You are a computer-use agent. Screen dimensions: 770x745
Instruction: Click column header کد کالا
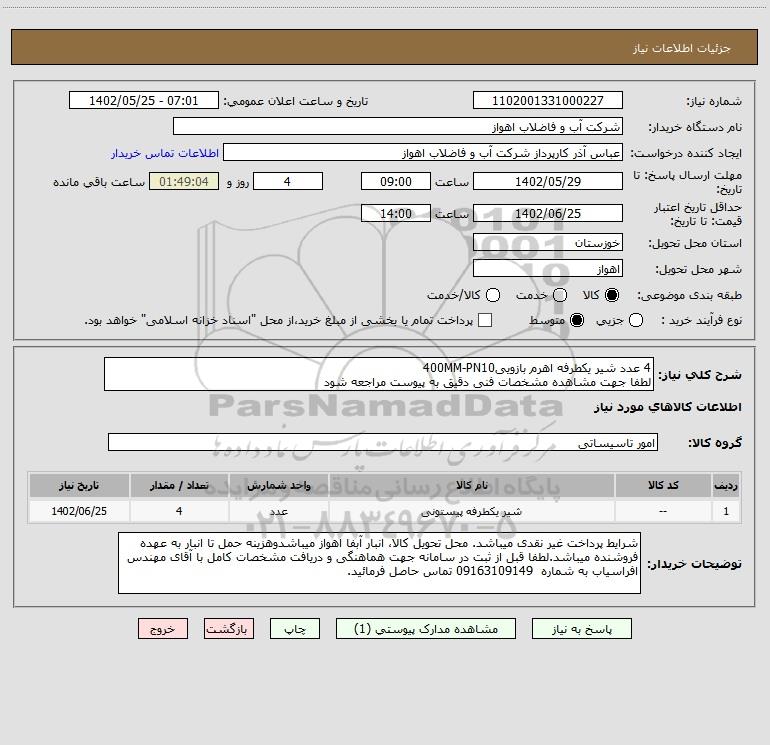coord(663,486)
